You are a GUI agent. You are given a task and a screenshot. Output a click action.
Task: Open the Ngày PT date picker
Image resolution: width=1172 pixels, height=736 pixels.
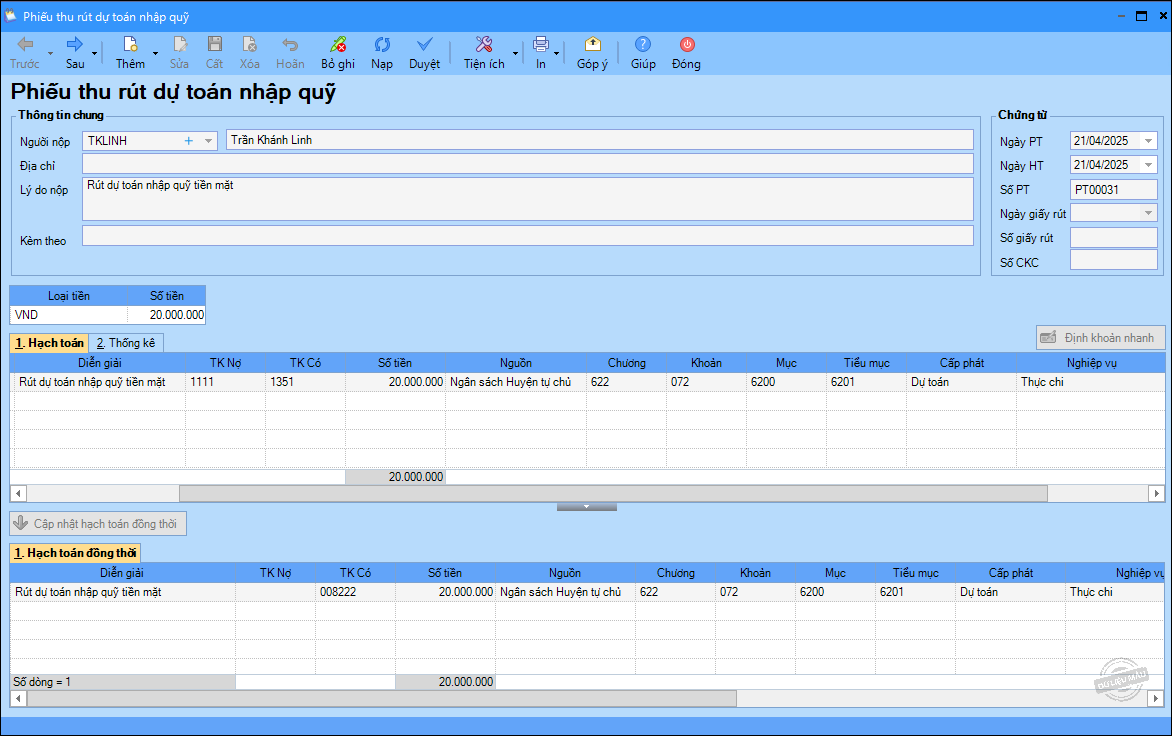(x=1148, y=142)
